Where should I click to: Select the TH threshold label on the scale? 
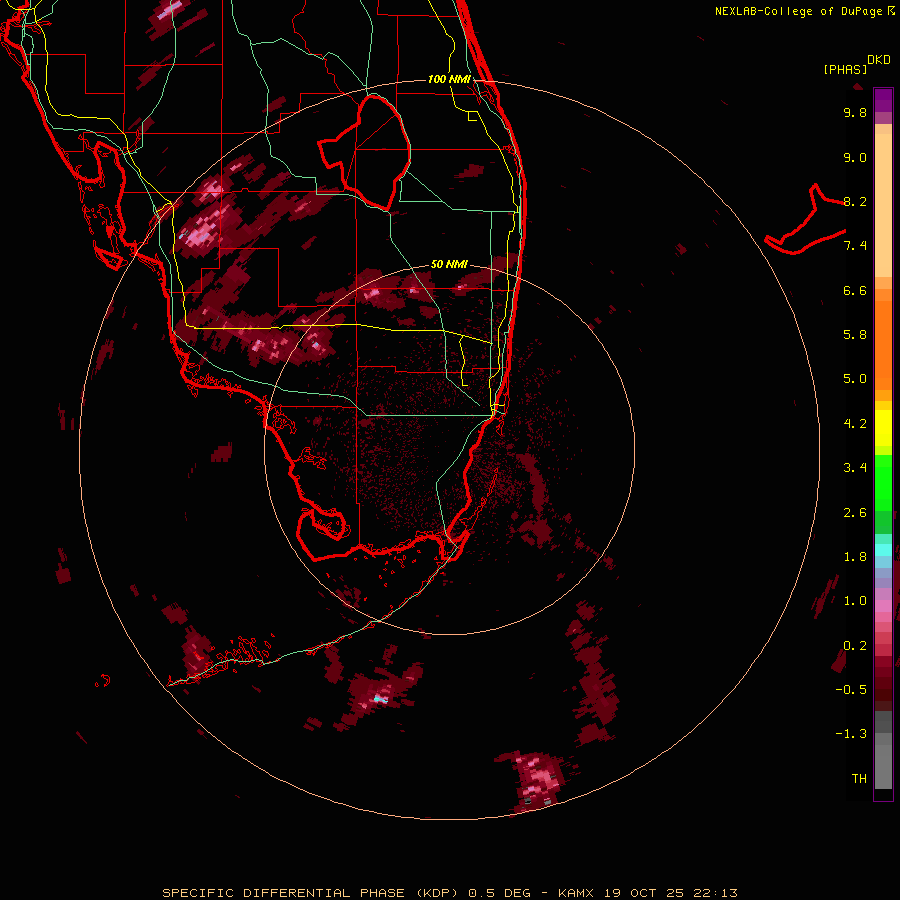[x=859, y=779]
